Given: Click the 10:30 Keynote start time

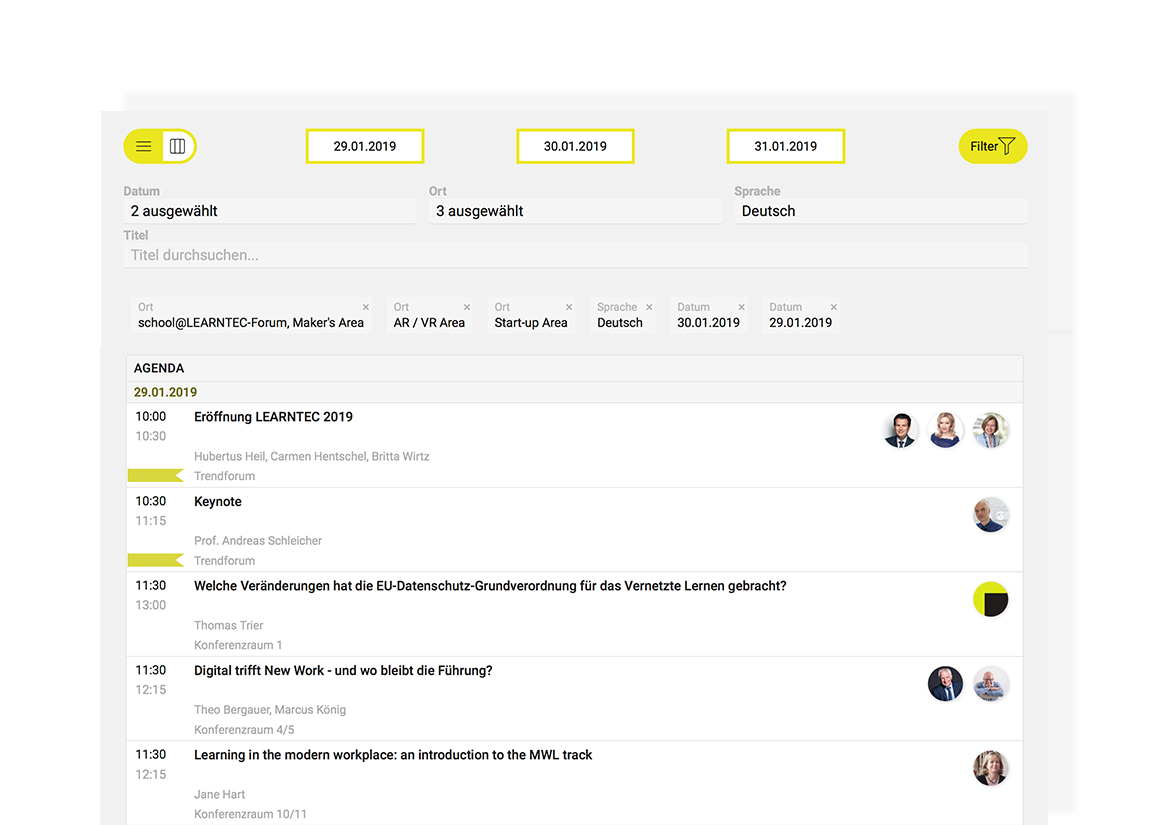Looking at the screenshot, I should point(150,501).
